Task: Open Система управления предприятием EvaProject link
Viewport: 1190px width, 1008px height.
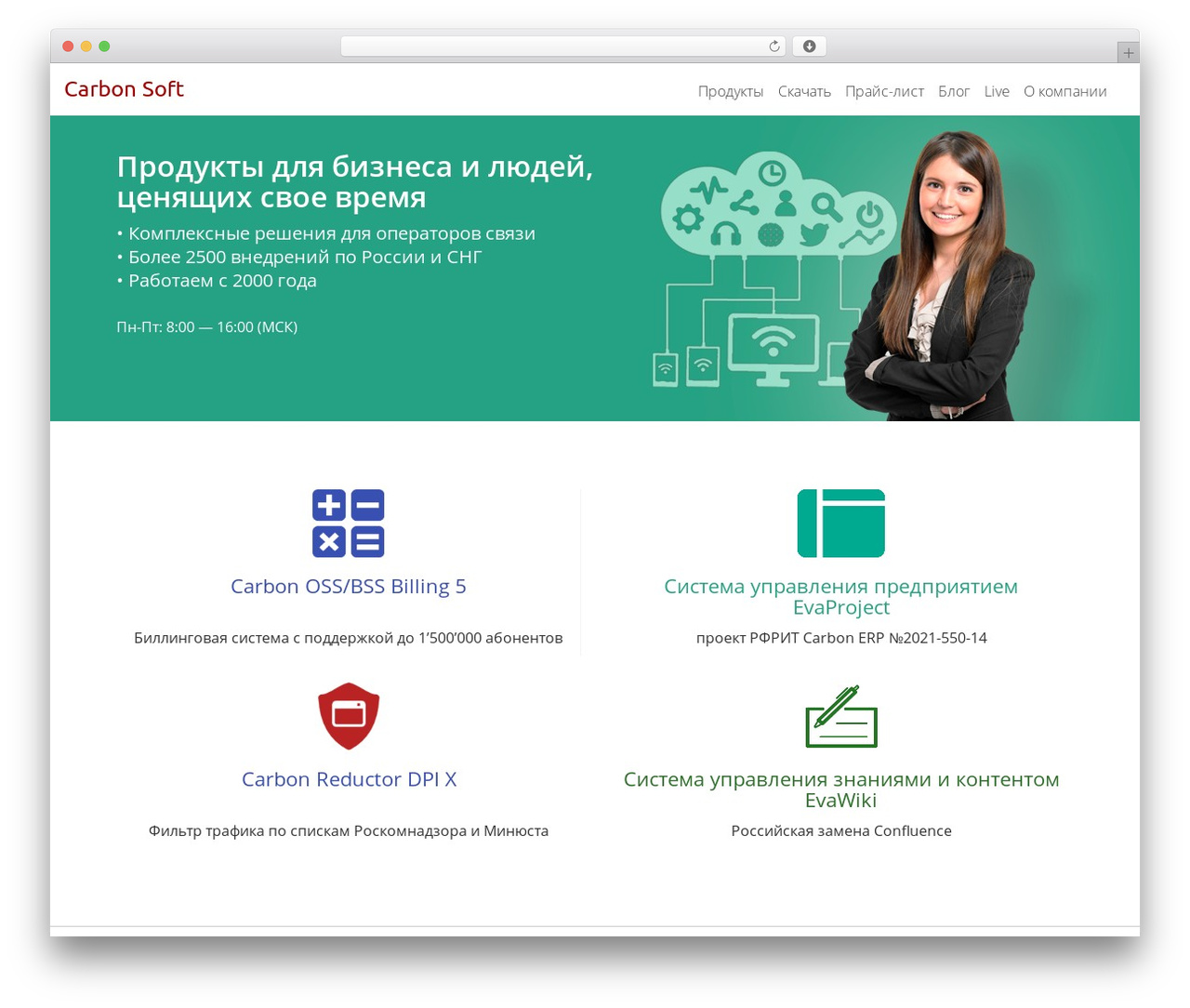Action: point(841,597)
